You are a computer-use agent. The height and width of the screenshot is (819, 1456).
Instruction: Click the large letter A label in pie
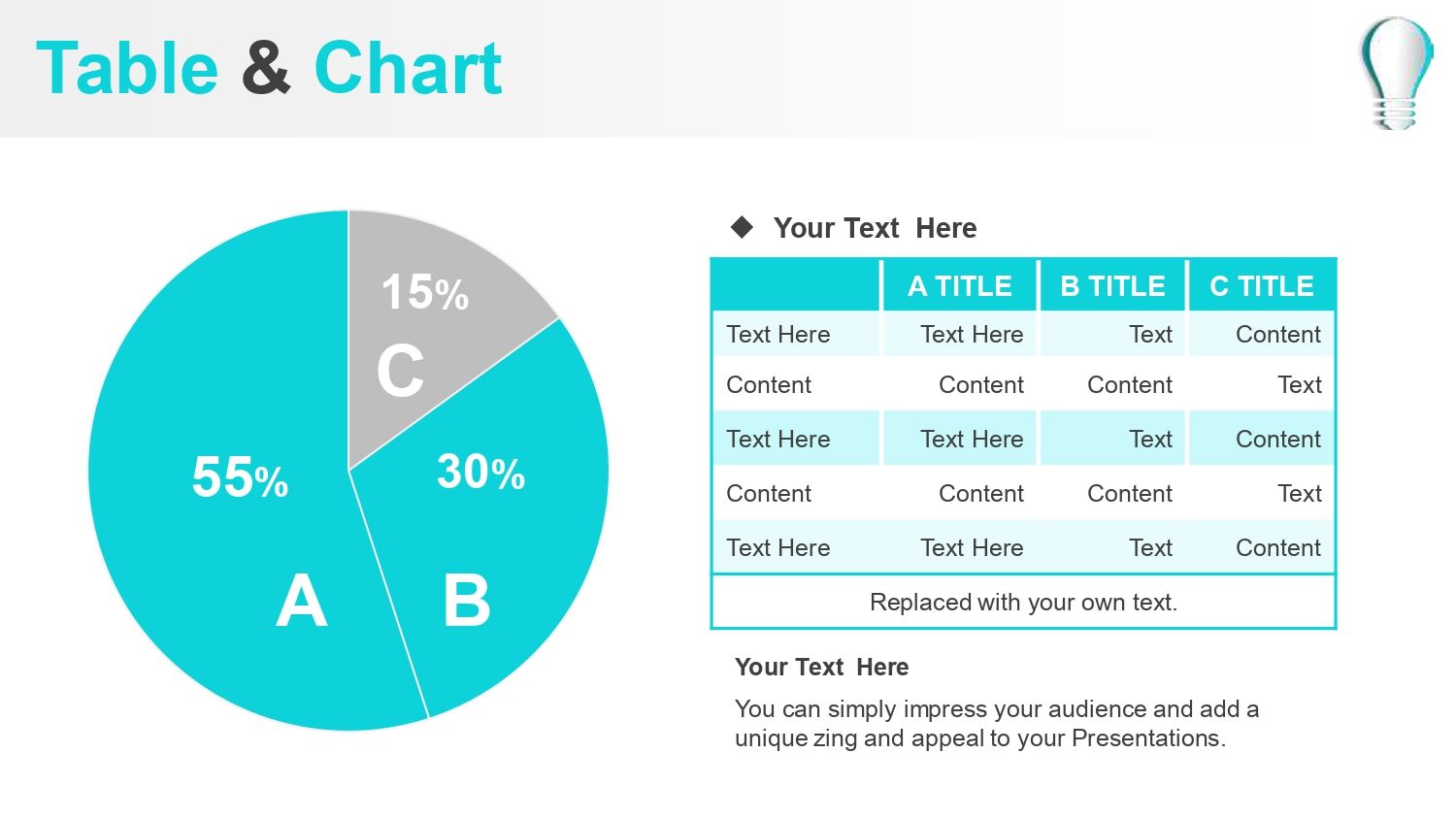(x=301, y=601)
